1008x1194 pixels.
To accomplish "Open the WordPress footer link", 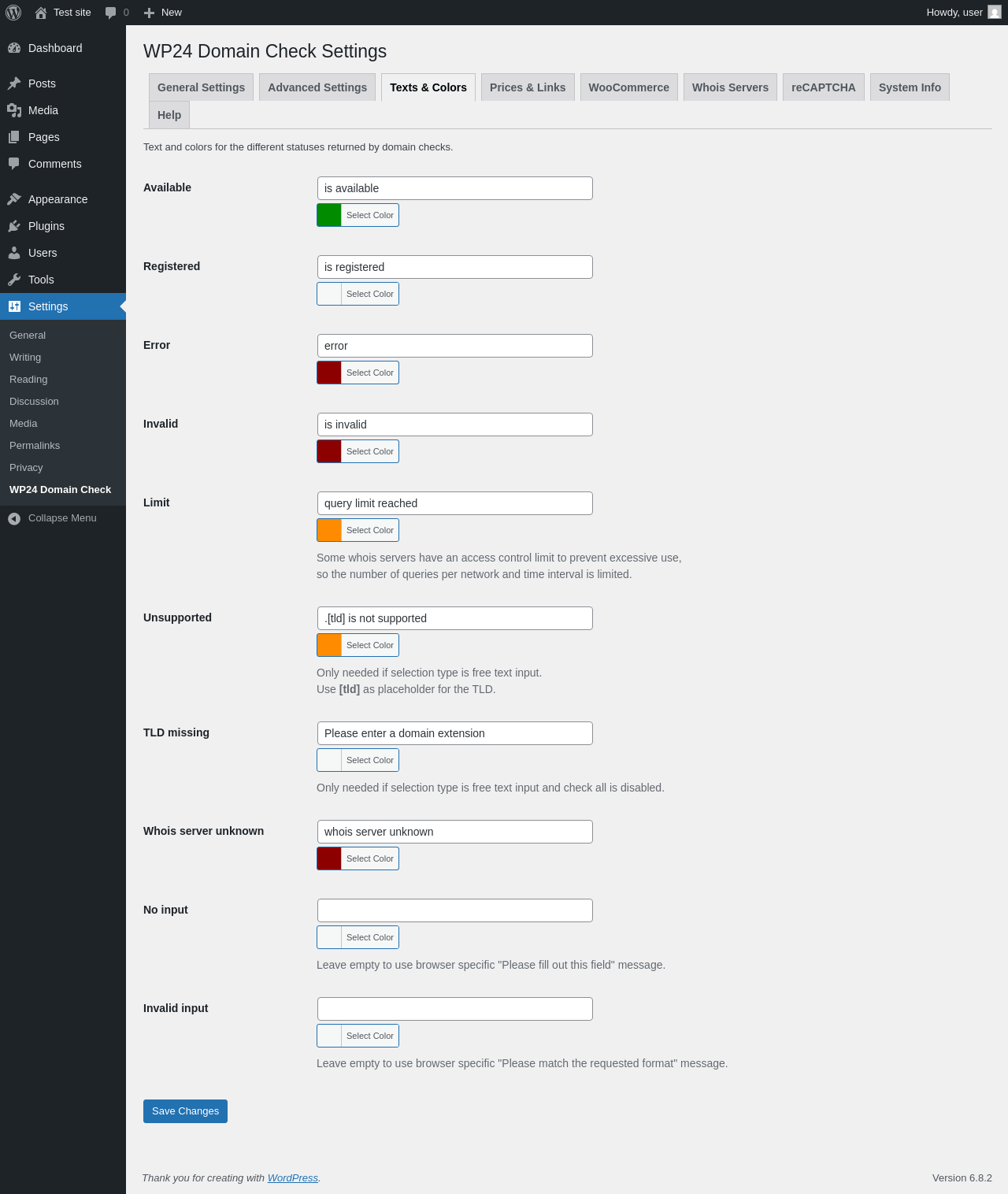I will click(292, 1178).
